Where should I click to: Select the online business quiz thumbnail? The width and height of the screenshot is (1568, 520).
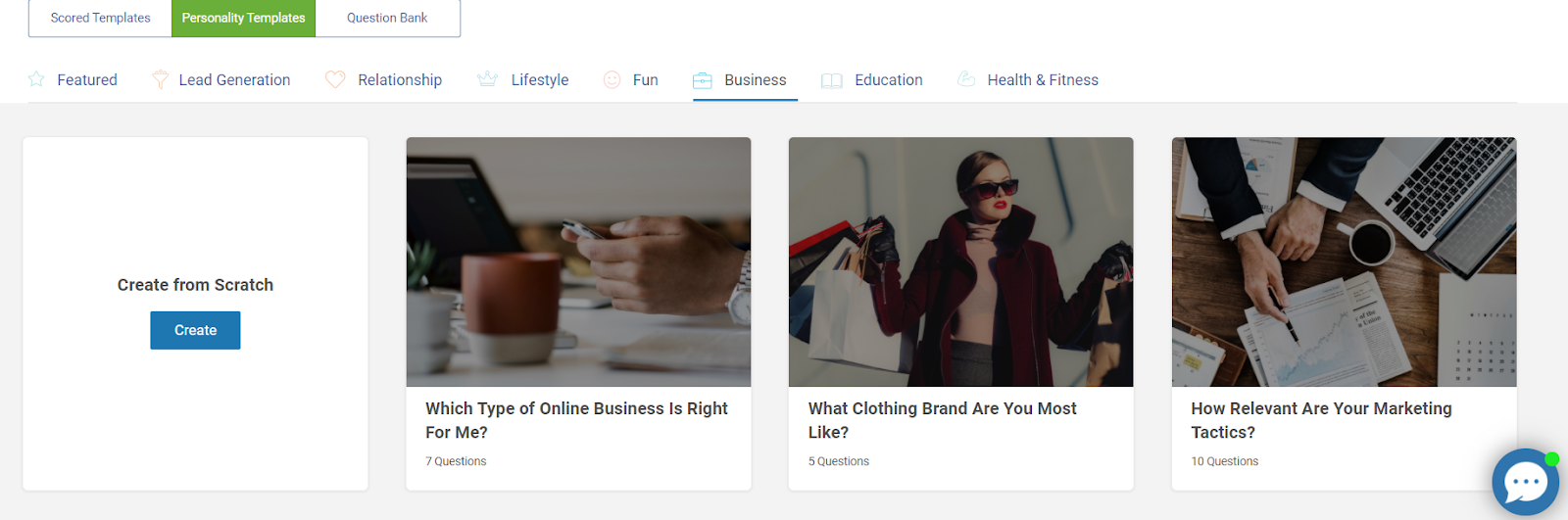(x=578, y=261)
